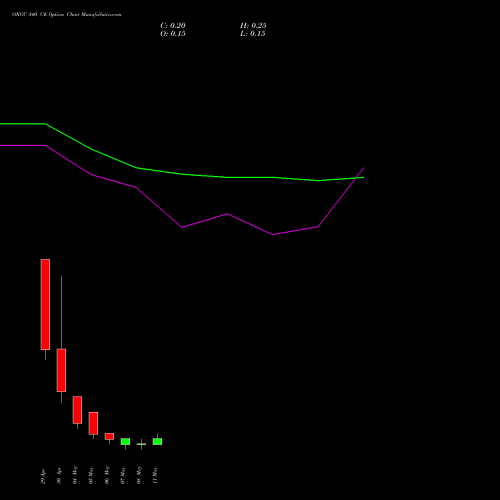
Task: Click the doji candle above 08 May
Action: 141,444
